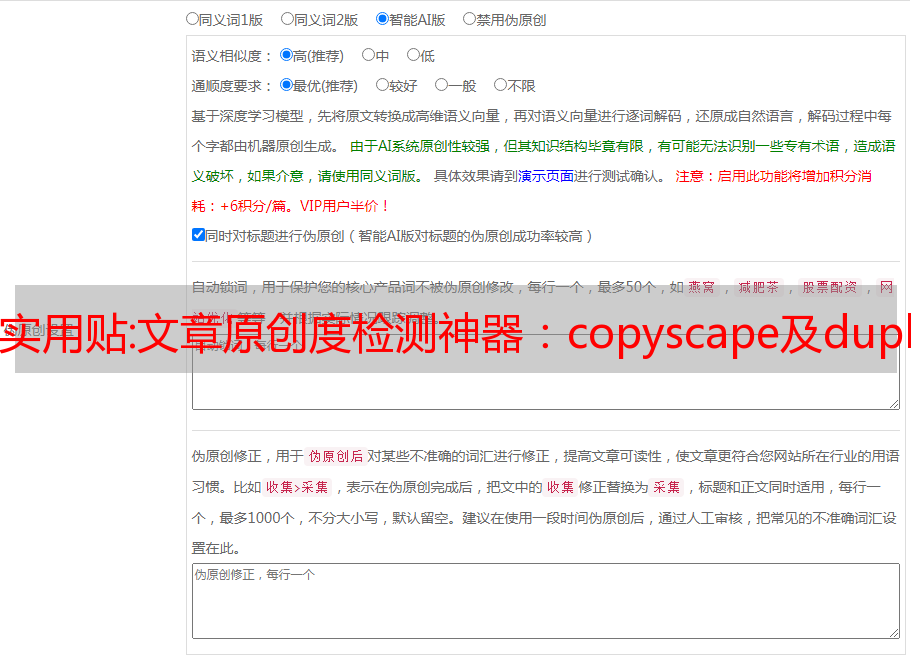911x658 pixels.
Task: Click the 股票配资 example keyword
Action: 830,287
